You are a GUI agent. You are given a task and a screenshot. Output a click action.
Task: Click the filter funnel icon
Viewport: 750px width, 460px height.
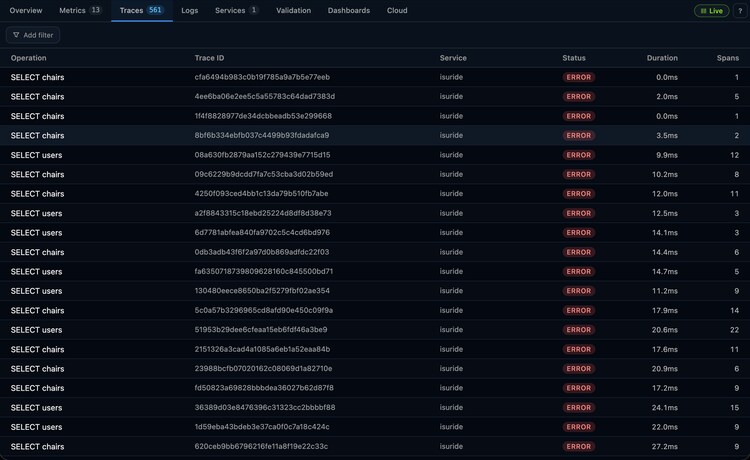(x=16, y=35)
